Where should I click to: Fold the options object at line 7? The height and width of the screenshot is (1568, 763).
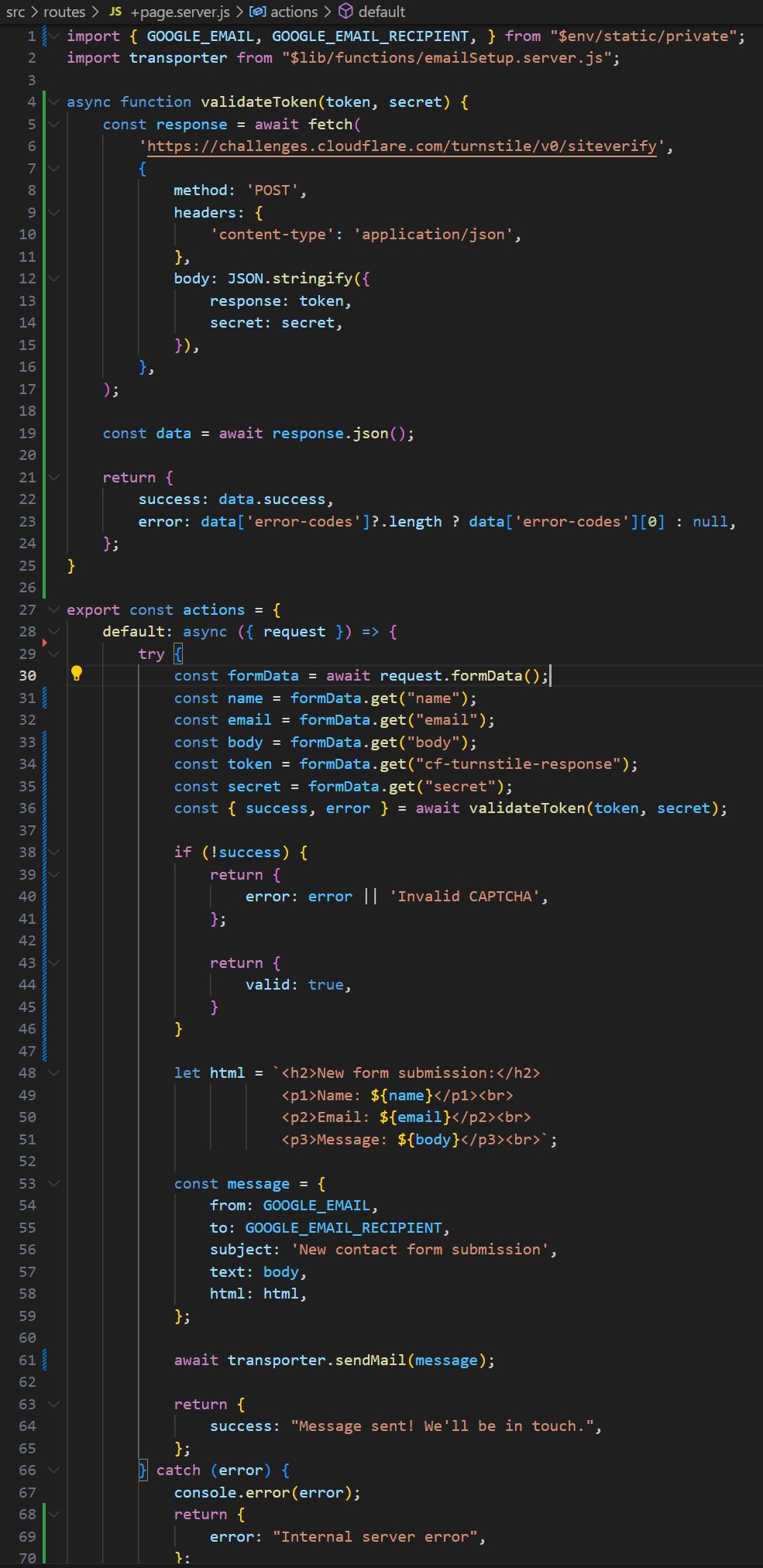point(53,168)
